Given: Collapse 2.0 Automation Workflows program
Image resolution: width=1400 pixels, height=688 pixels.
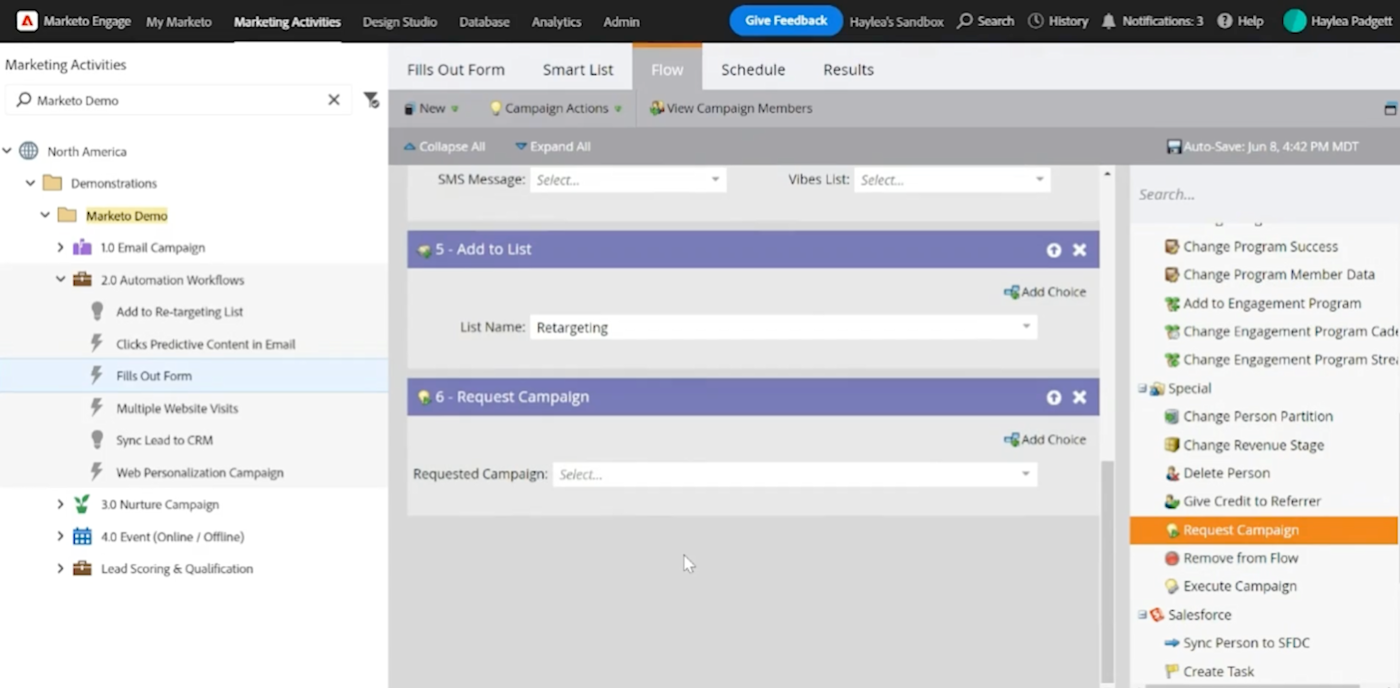Looking at the screenshot, I should [x=60, y=279].
